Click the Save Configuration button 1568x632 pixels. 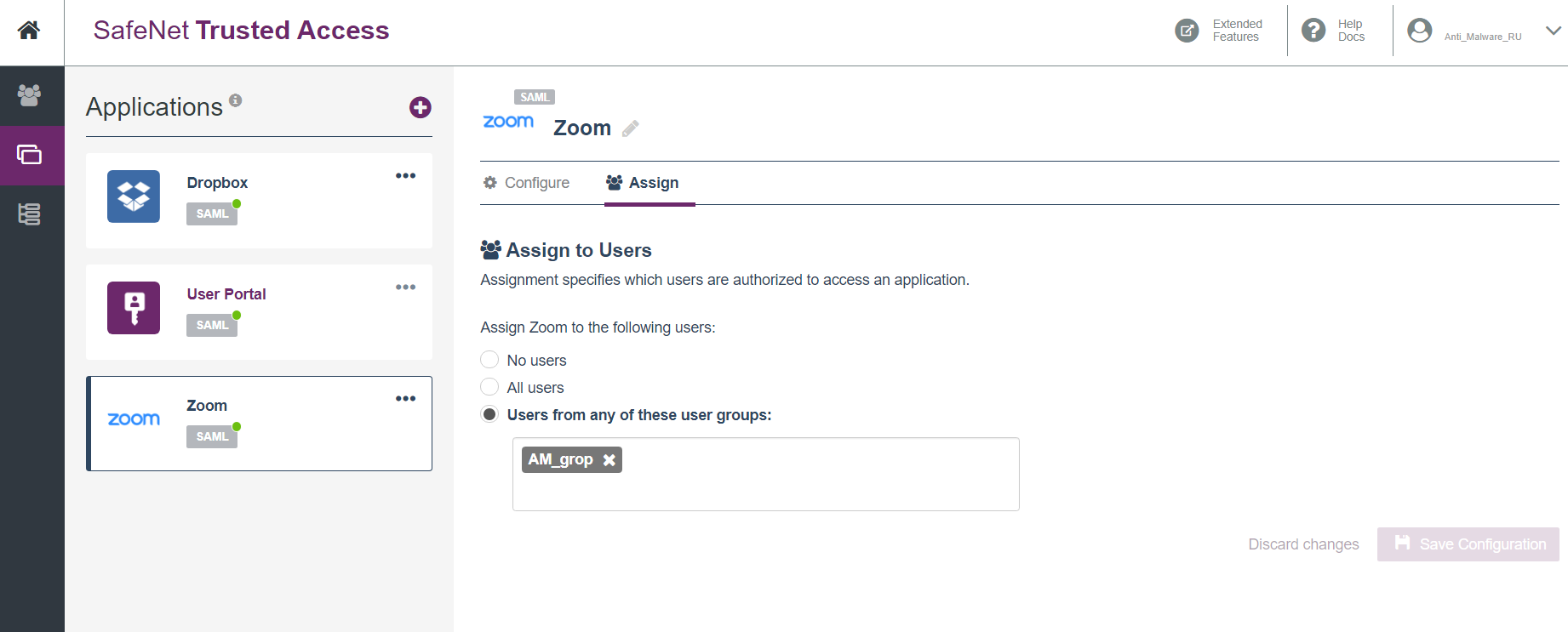[1468, 544]
